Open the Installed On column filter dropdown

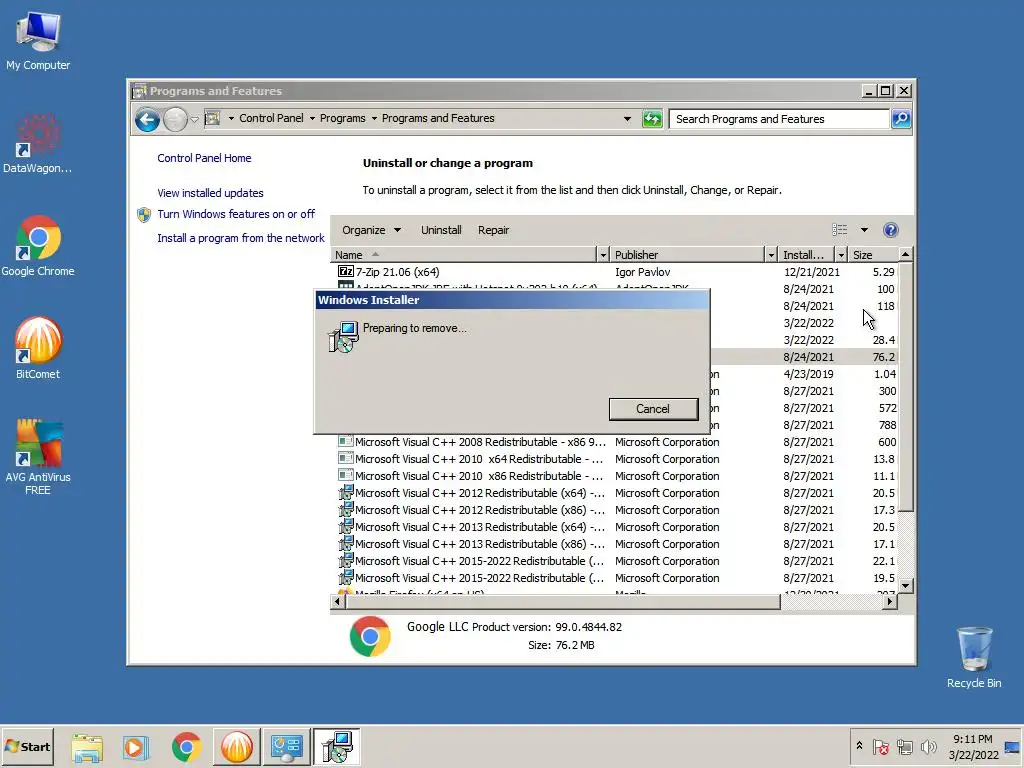841,255
